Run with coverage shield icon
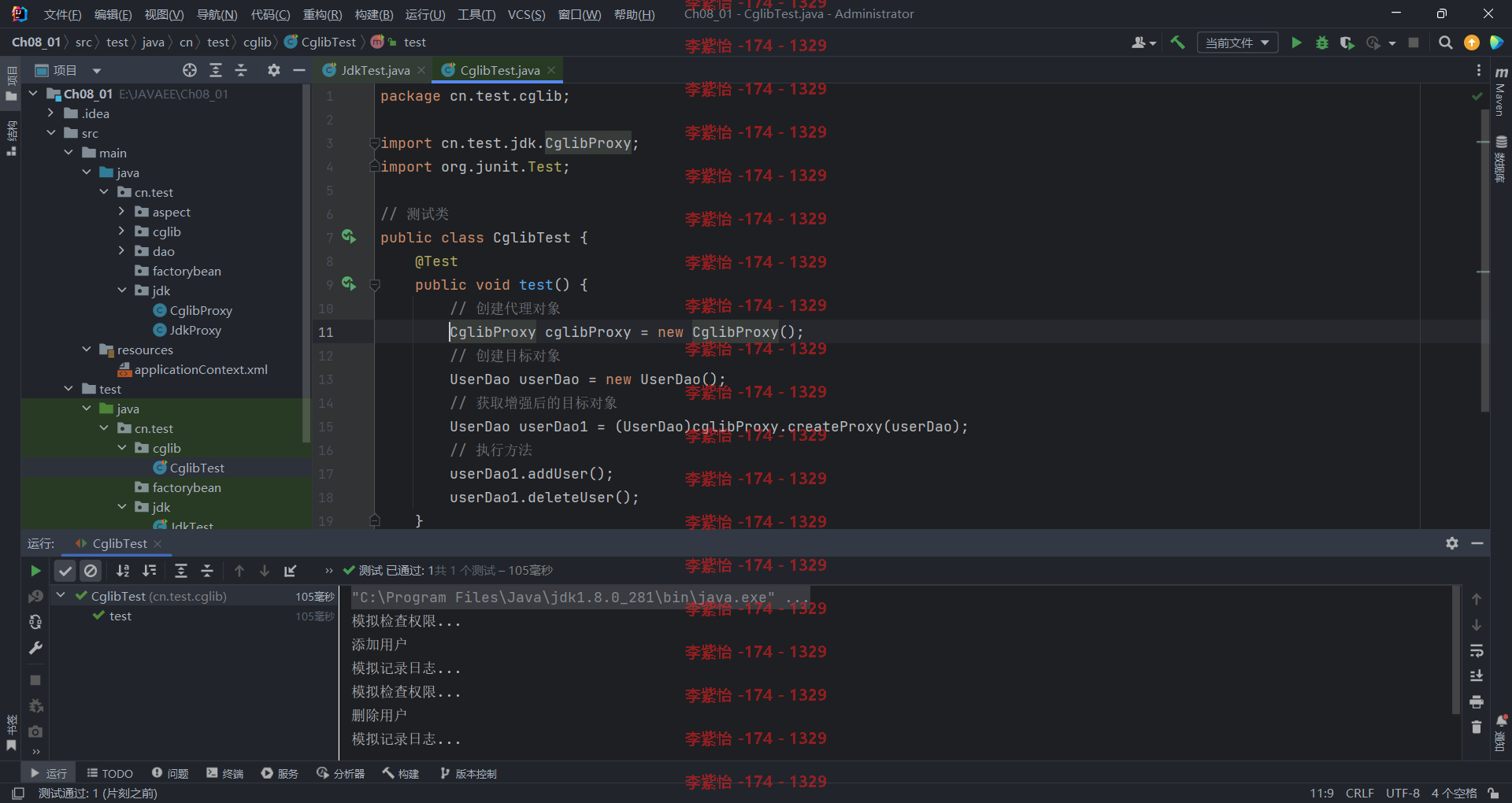The height and width of the screenshot is (803, 1512). coord(1347,43)
